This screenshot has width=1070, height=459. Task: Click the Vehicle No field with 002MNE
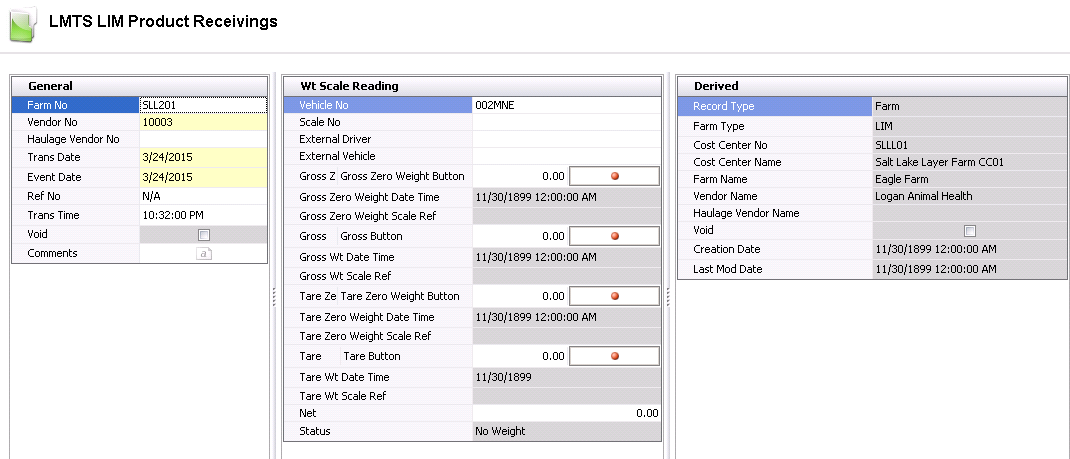[x=566, y=105]
